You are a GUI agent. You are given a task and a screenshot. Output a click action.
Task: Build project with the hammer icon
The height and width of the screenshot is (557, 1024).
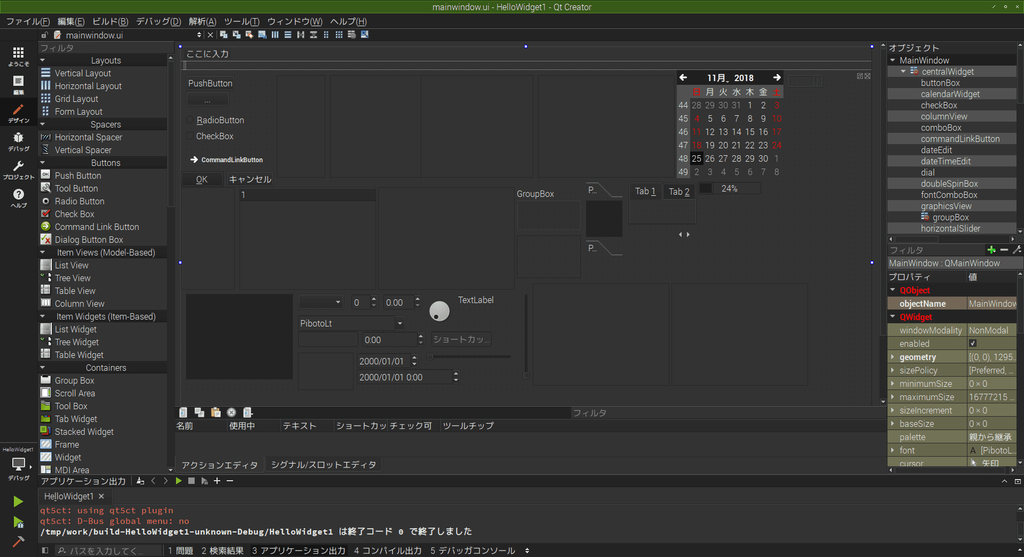tap(18, 541)
